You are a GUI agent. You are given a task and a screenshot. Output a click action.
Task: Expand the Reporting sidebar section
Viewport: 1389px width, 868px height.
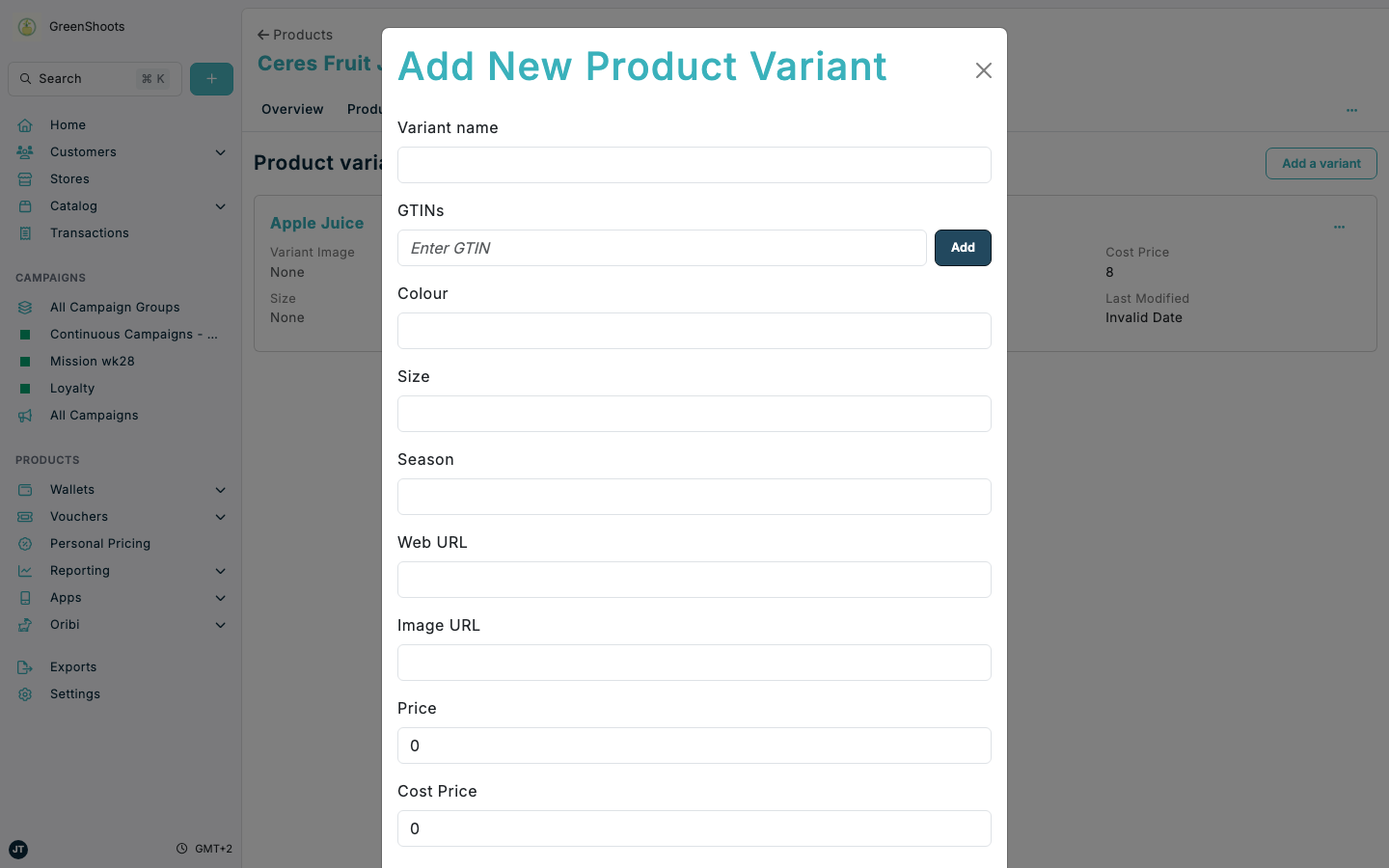(220, 570)
